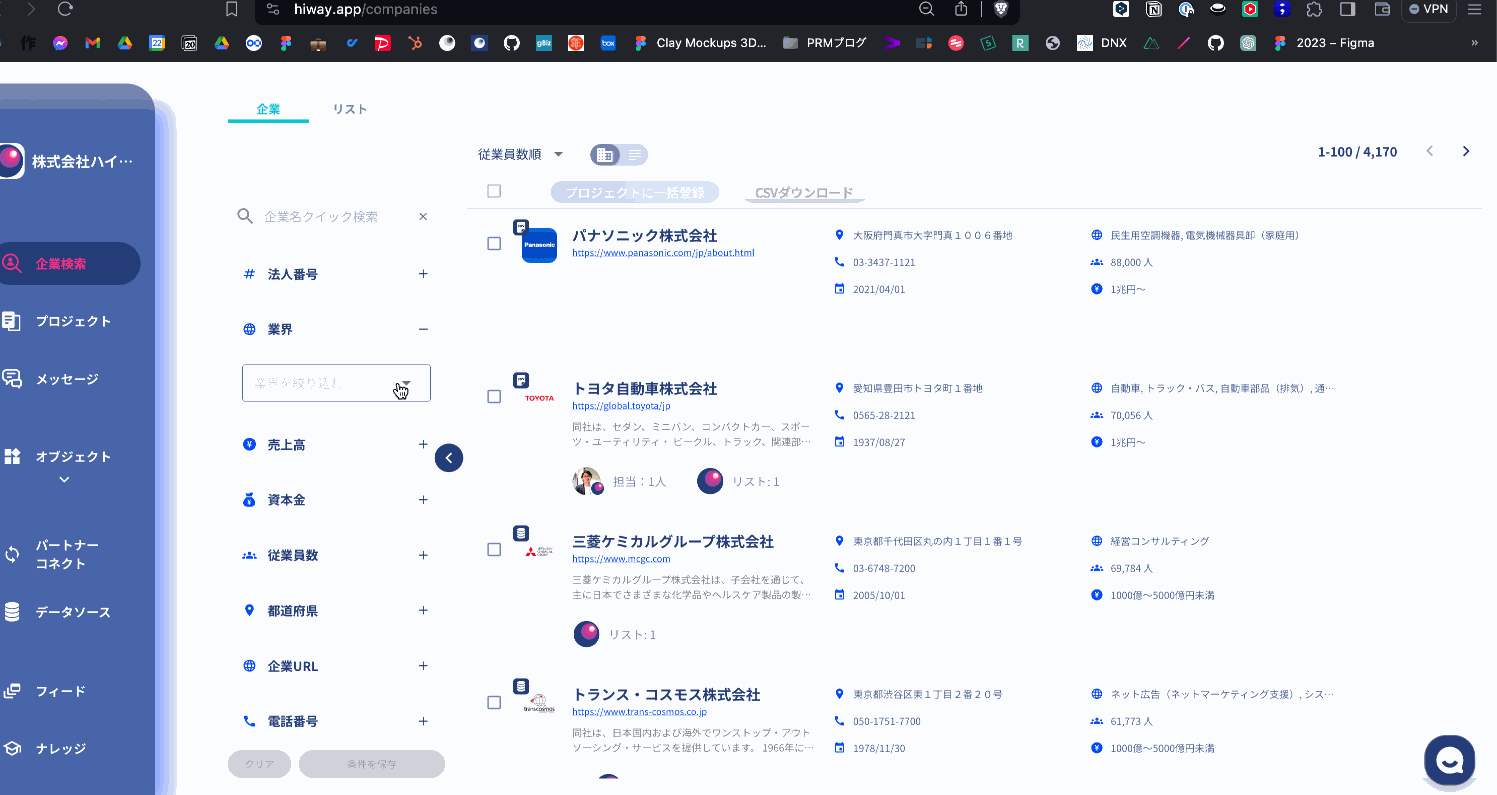Viewport: 1497px width, 795px height.
Task: Expand the 企業URL filter
Action: pyautogui.click(x=423, y=666)
